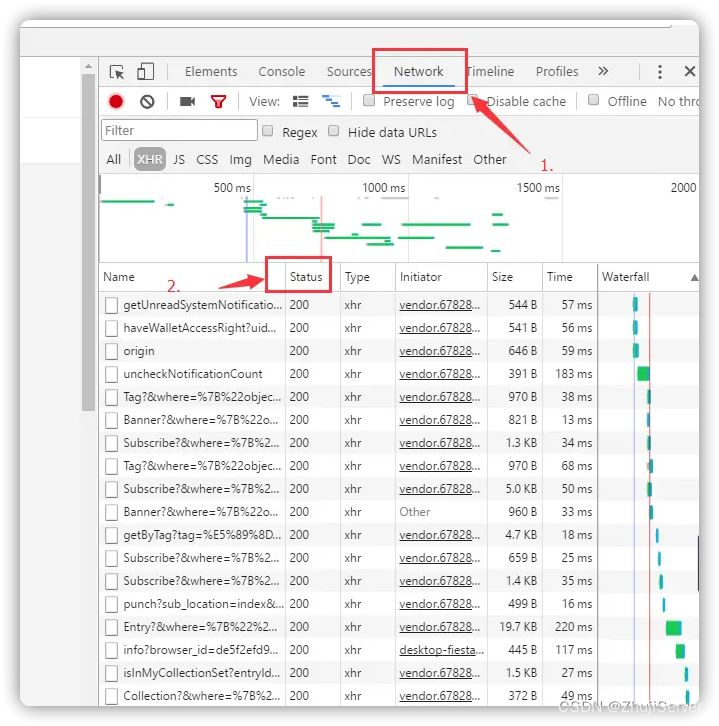
Task: Click the scroll-up arrow of page scrollbar
Action: [x=88, y=67]
